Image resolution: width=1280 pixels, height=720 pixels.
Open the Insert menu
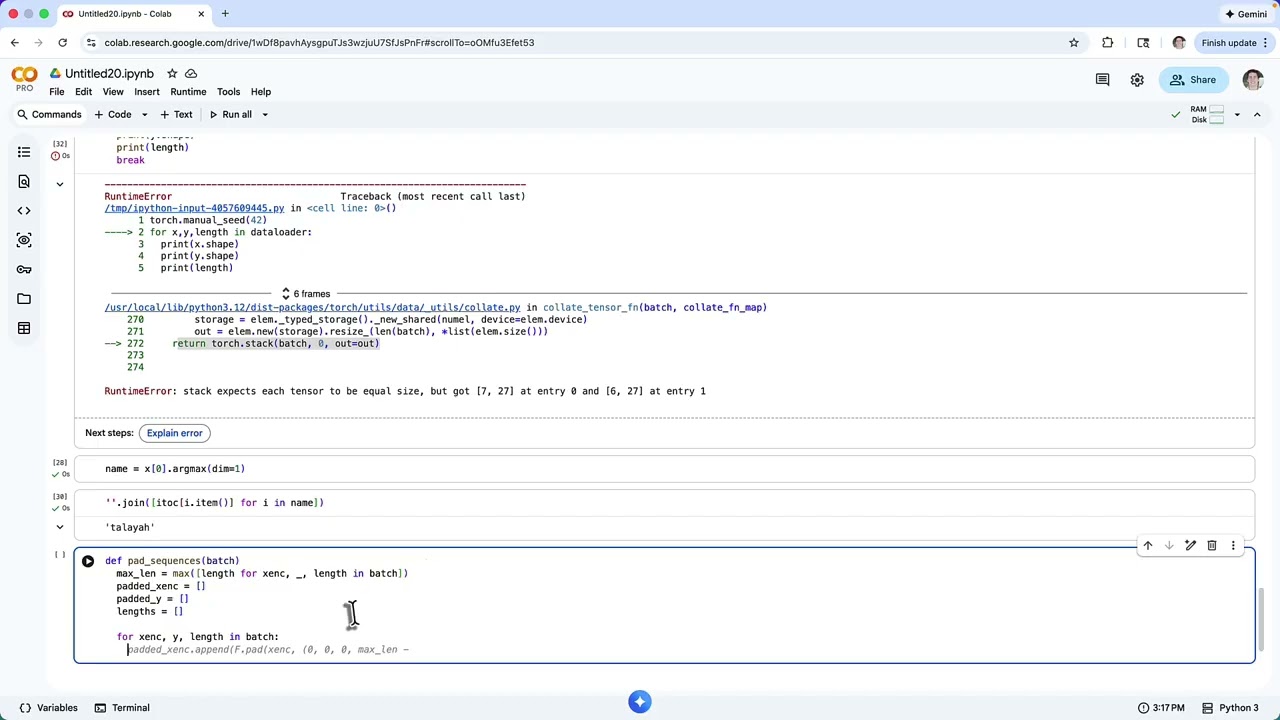147,92
